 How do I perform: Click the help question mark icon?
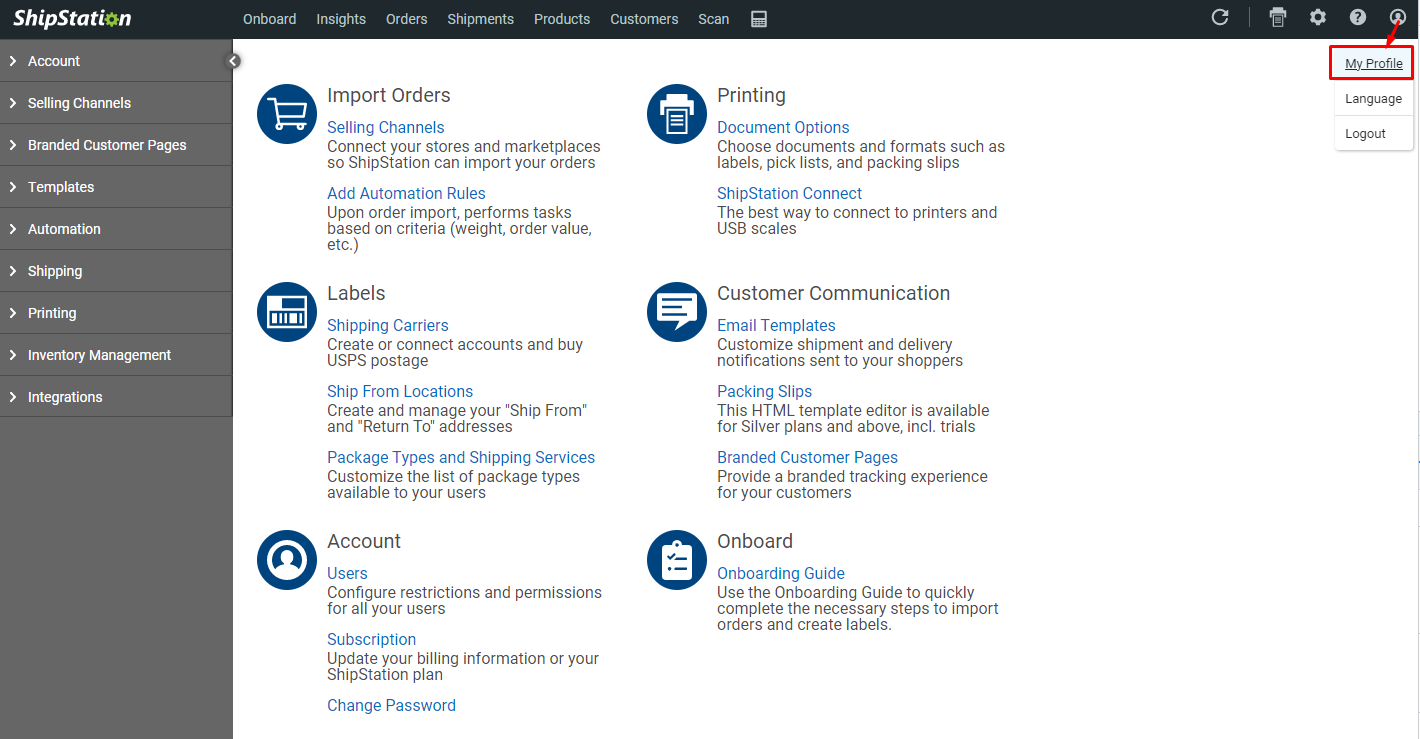(x=1357, y=17)
